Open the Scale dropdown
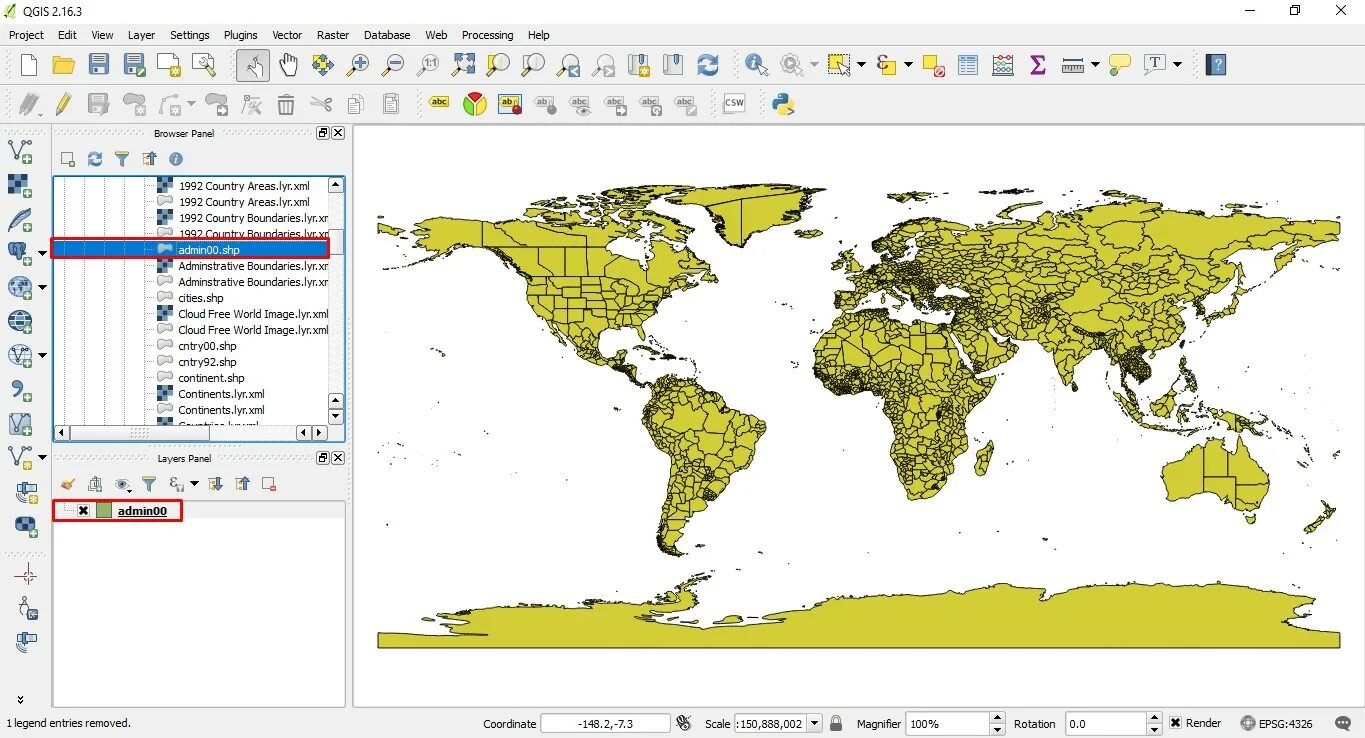 coord(814,723)
